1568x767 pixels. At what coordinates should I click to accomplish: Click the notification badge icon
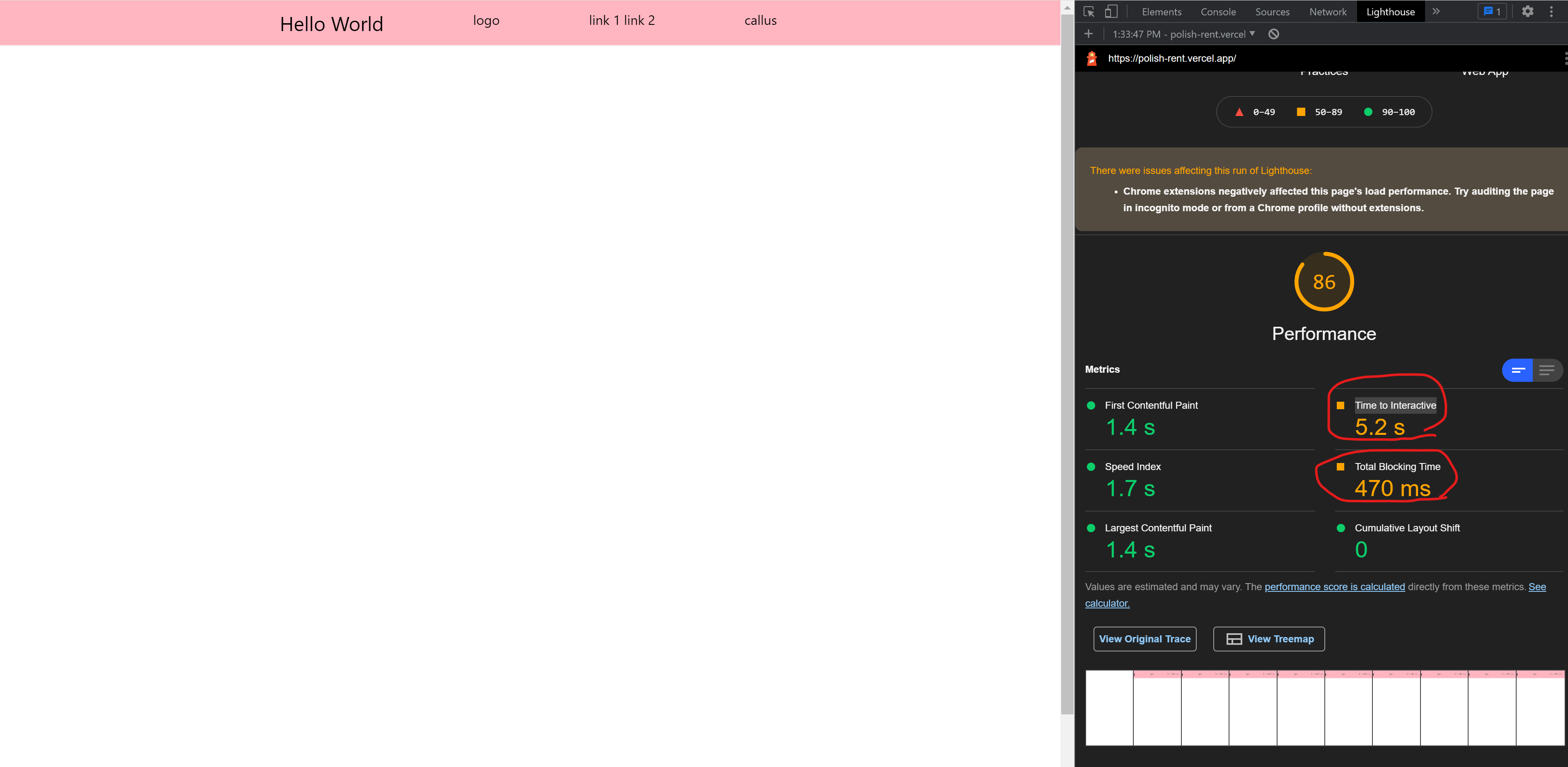tap(1493, 11)
